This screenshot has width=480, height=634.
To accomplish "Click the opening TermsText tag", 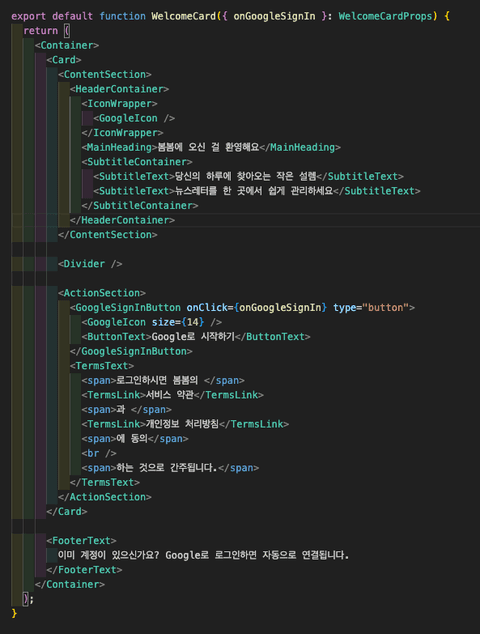I will point(101,366).
